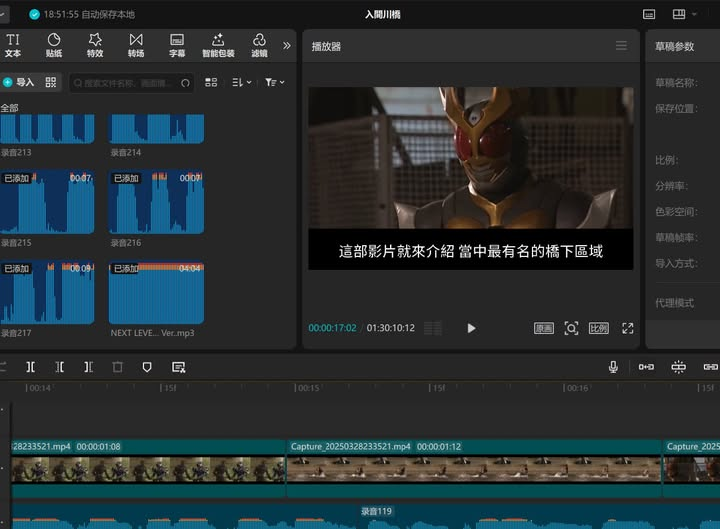The height and width of the screenshot is (529, 720).
Task: Switch media view layout icon
Action: 211,82
